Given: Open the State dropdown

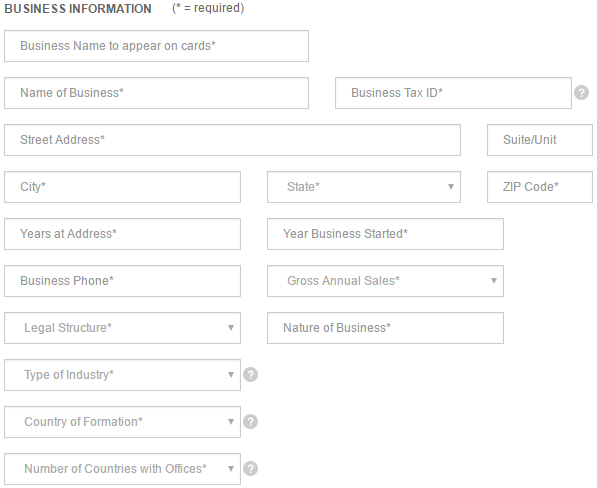Looking at the screenshot, I should point(364,187).
